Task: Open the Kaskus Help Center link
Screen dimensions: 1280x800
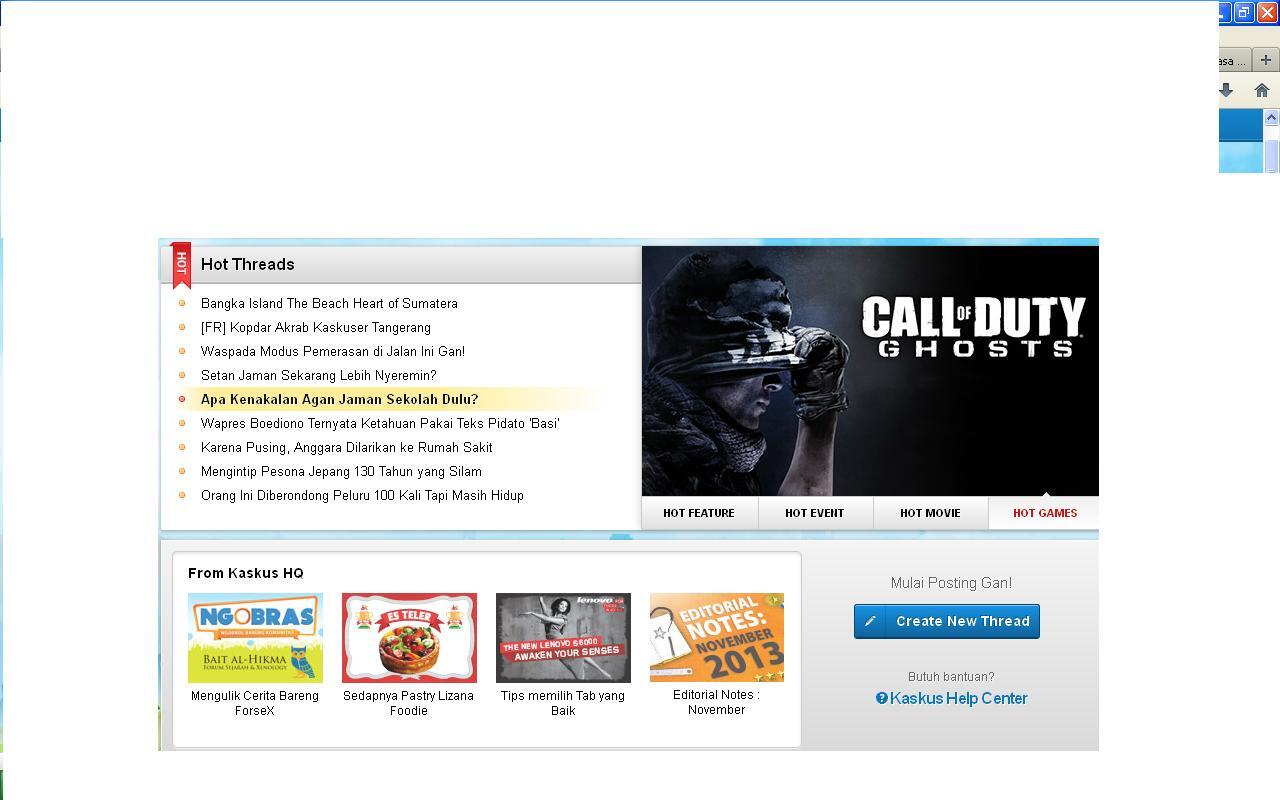Action: click(x=951, y=698)
